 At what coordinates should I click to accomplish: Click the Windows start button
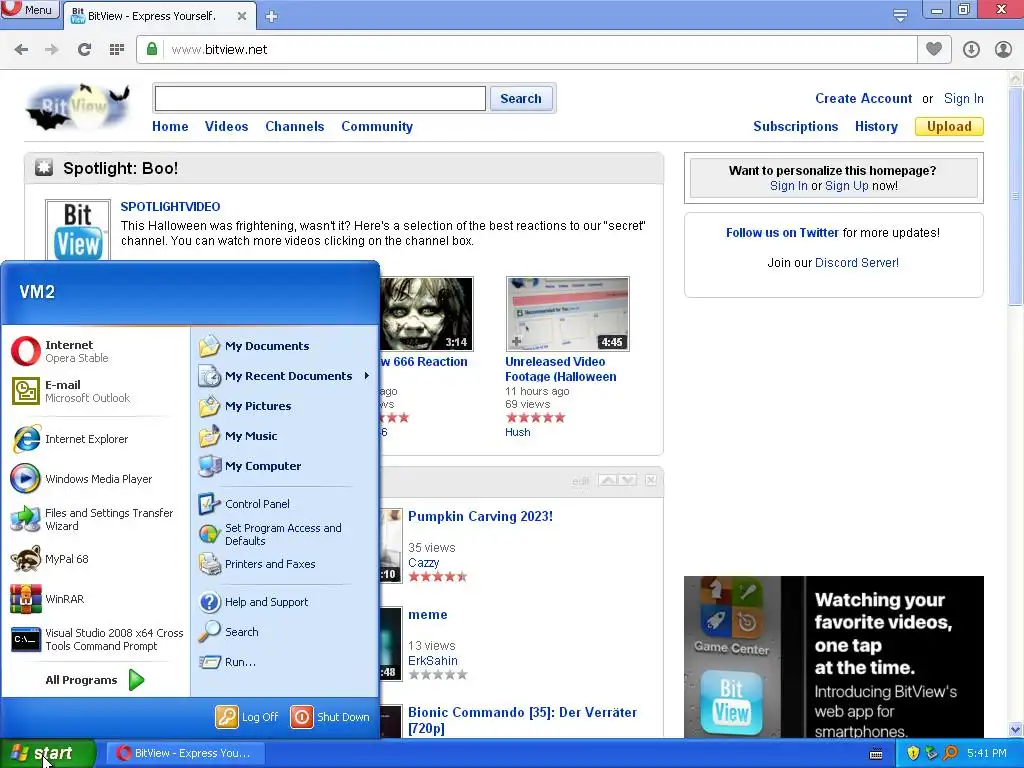48,753
